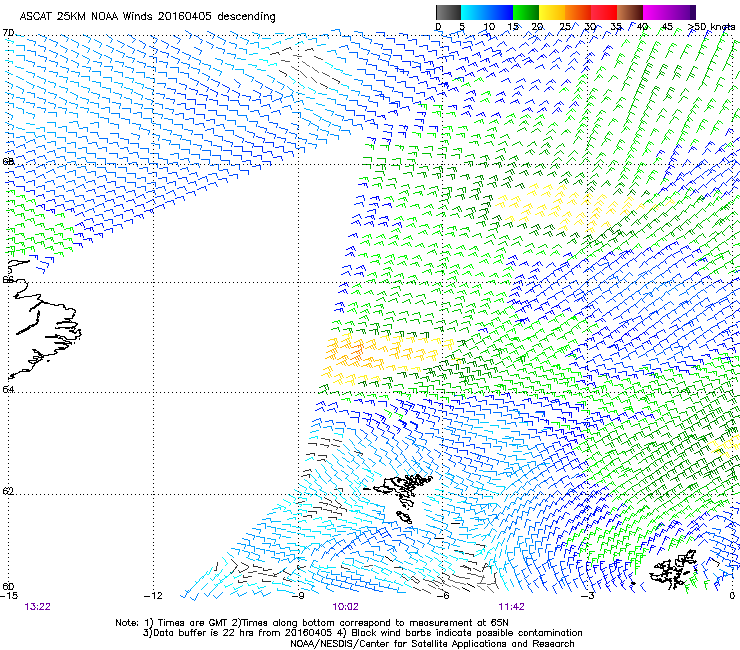Click the yellow 20-25 knots color swatch
The image size is (740, 650).
(x=552, y=12)
